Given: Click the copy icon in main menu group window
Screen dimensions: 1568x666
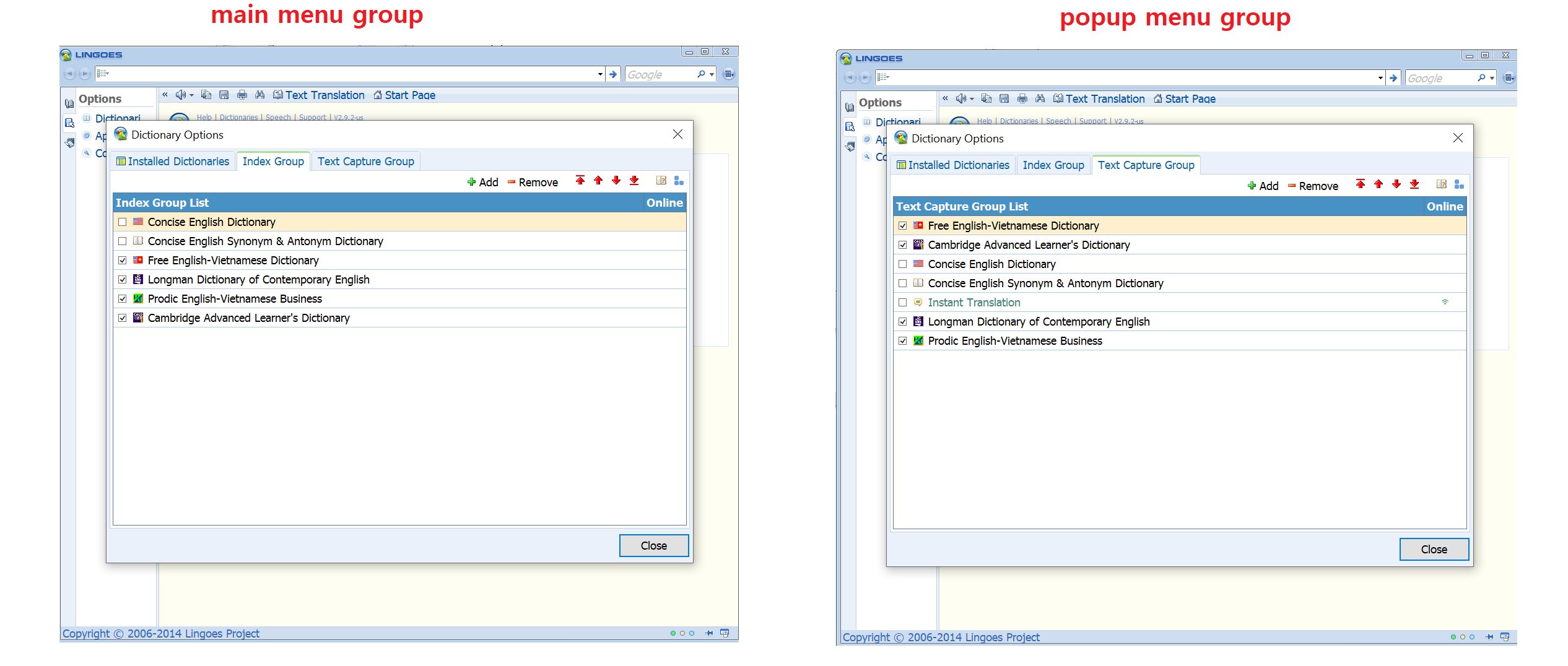Looking at the screenshot, I should pyautogui.click(x=206, y=95).
